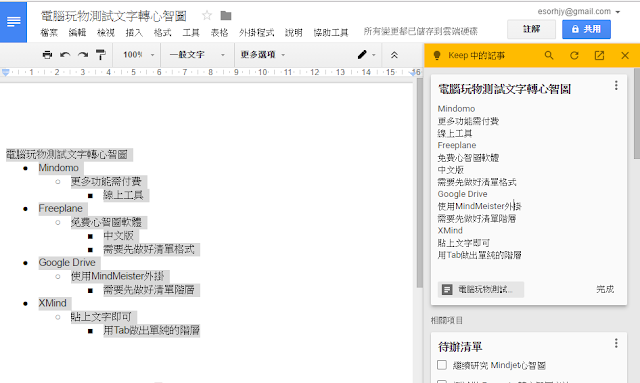Viewport: 640px width, 383px height.
Task: Redo with the redo arrow
Action: click(x=83, y=55)
